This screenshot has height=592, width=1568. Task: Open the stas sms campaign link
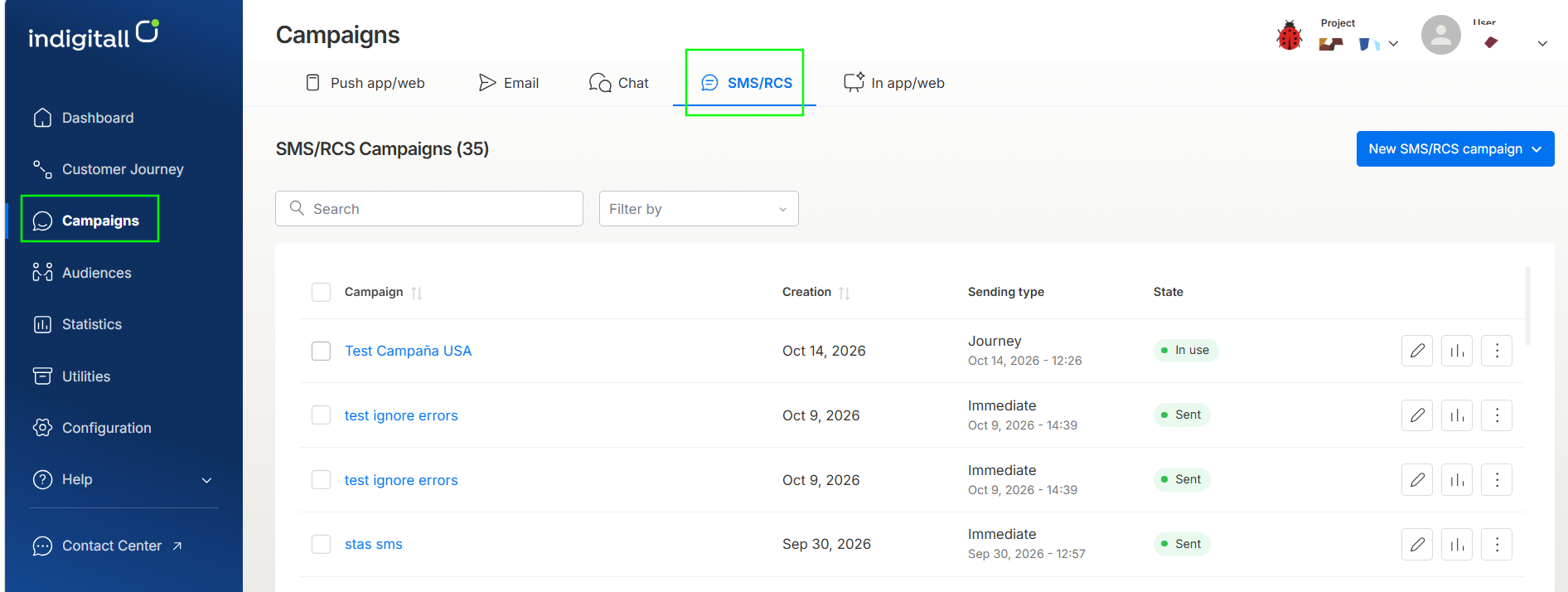[x=374, y=544]
